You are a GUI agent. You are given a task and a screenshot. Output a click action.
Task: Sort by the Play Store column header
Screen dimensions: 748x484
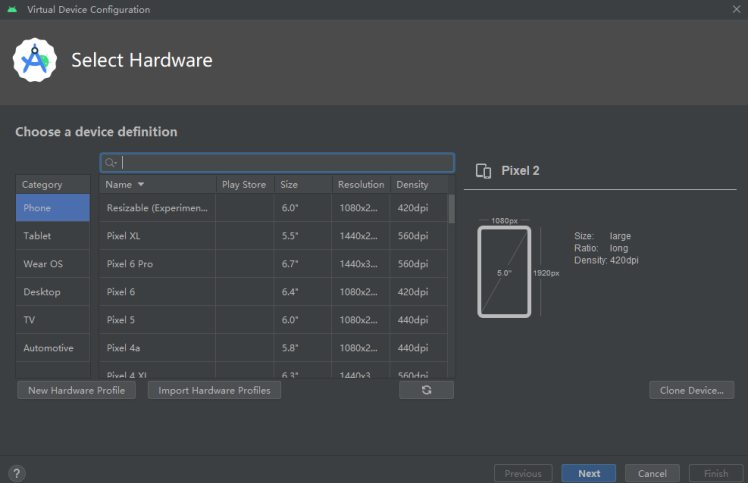coord(244,185)
